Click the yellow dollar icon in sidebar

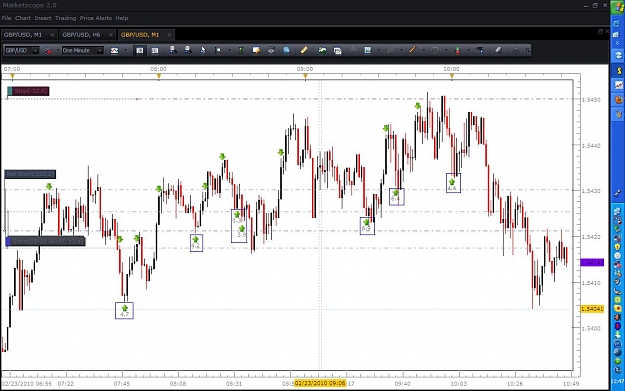point(618,71)
